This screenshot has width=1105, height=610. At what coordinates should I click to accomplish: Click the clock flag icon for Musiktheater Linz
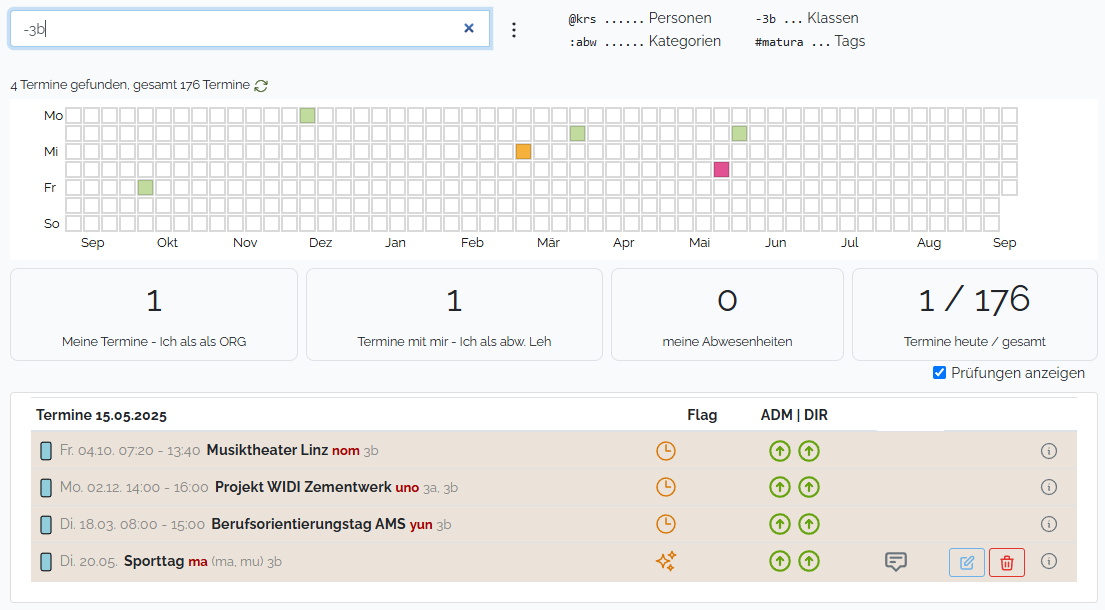(x=665, y=451)
